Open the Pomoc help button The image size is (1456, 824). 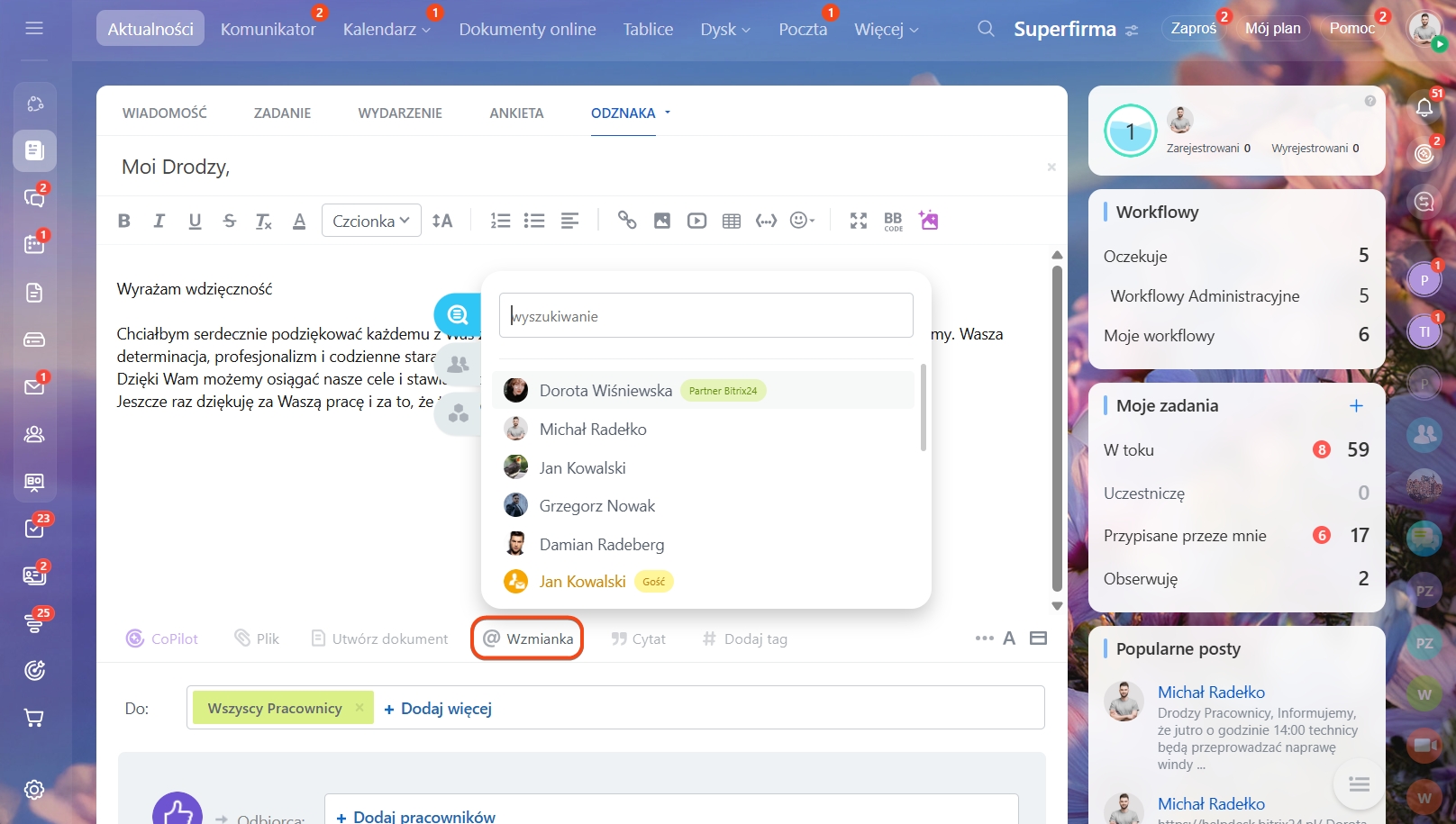(x=1352, y=28)
